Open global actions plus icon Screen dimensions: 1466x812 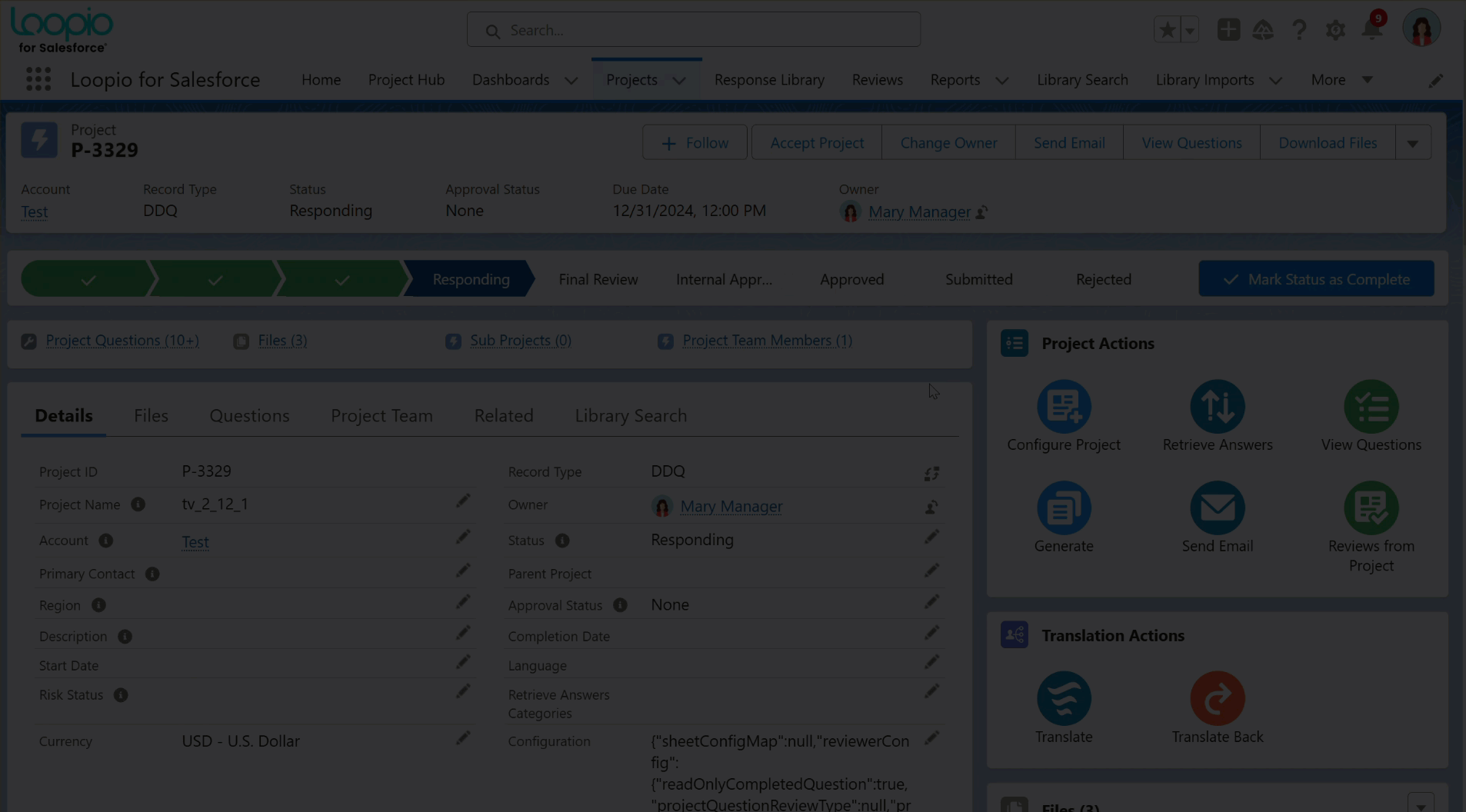click(x=1228, y=30)
